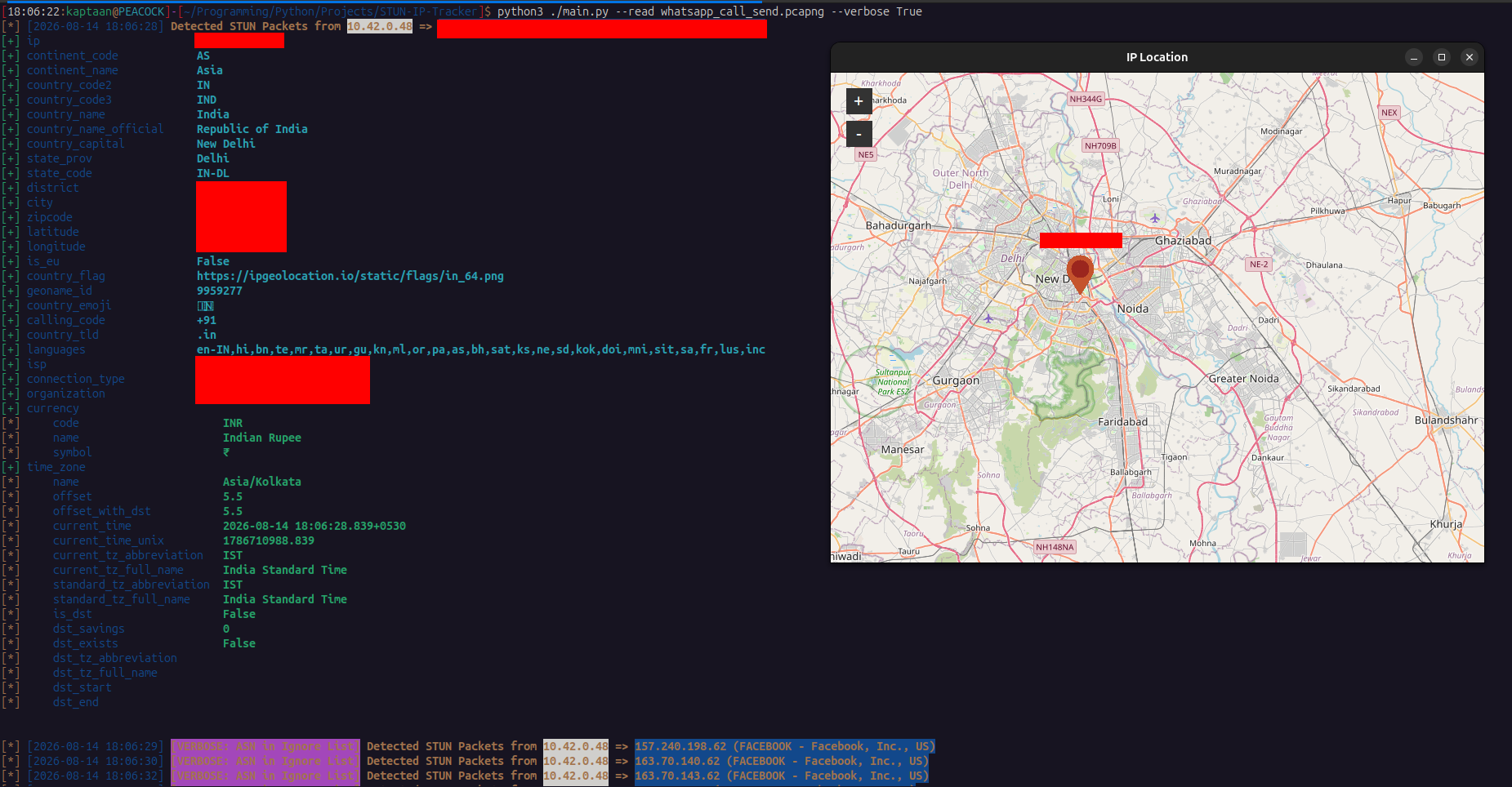The height and width of the screenshot is (787, 1512).
Task: Click the terminal prompt working directory path
Action: point(330,11)
